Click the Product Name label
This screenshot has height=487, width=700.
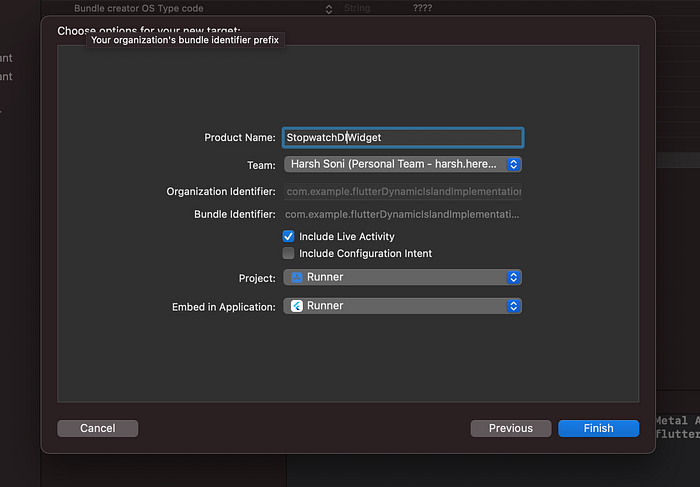tap(240, 137)
